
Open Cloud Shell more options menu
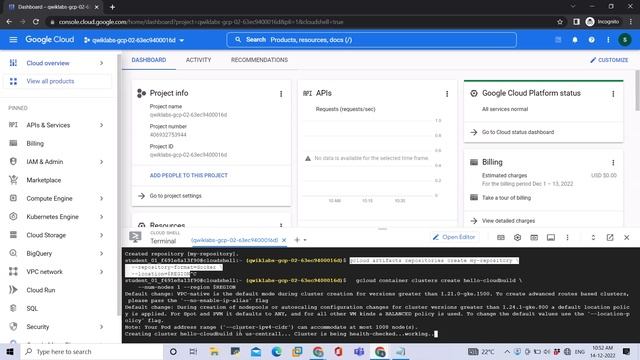coord(567,237)
